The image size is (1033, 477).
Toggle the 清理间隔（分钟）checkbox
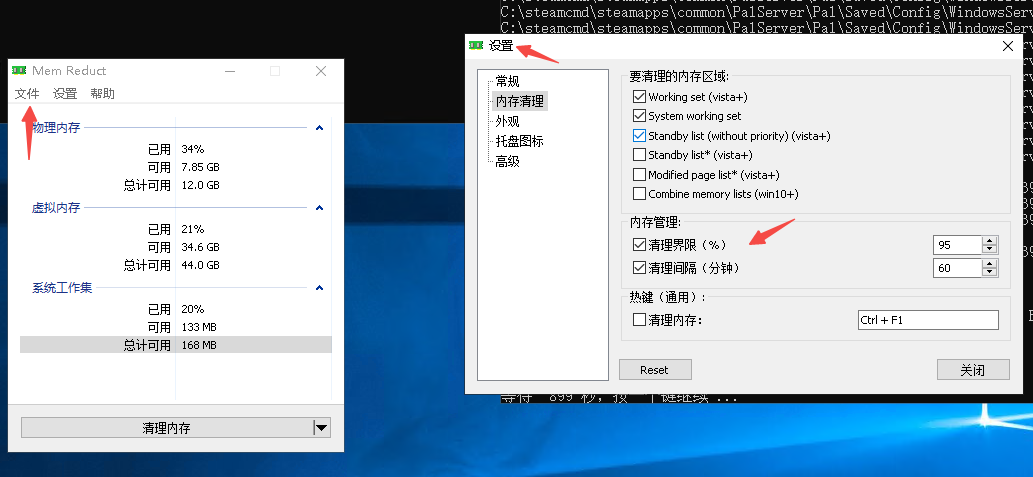pyautogui.click(x=639, y=268)
